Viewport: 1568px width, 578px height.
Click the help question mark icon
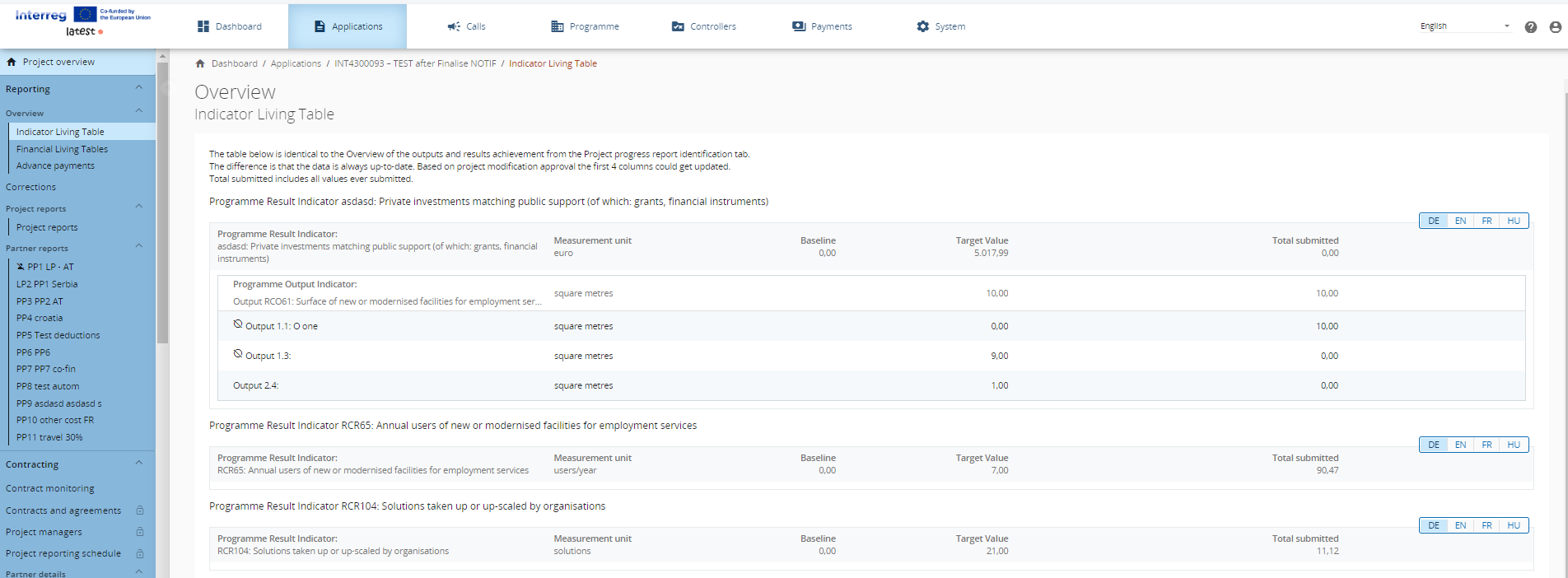coord(1530,27)
